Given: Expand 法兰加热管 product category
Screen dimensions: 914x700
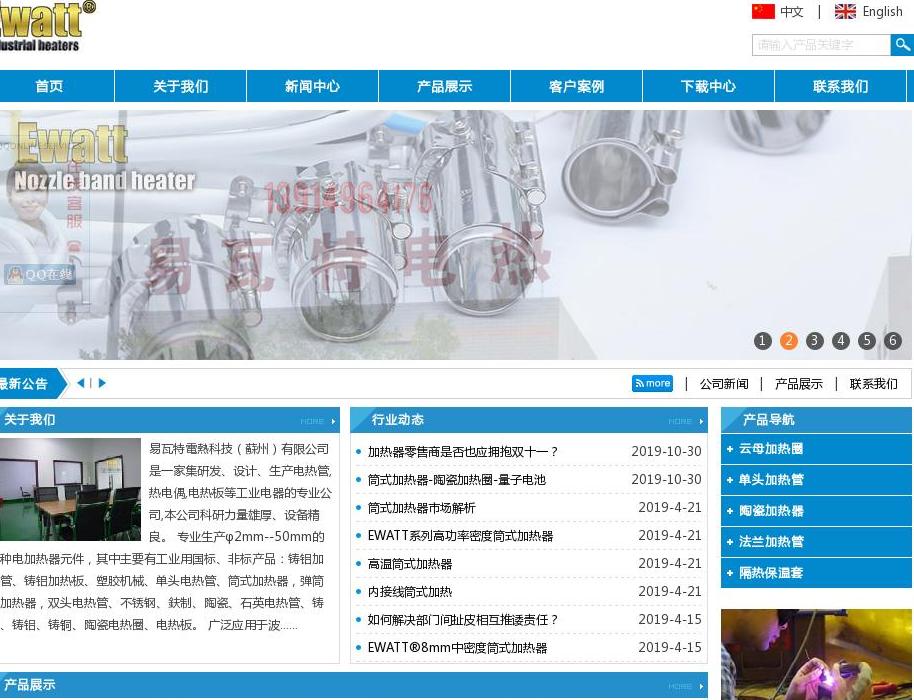Looking at the screenshot, I should (x=816, y=542).
